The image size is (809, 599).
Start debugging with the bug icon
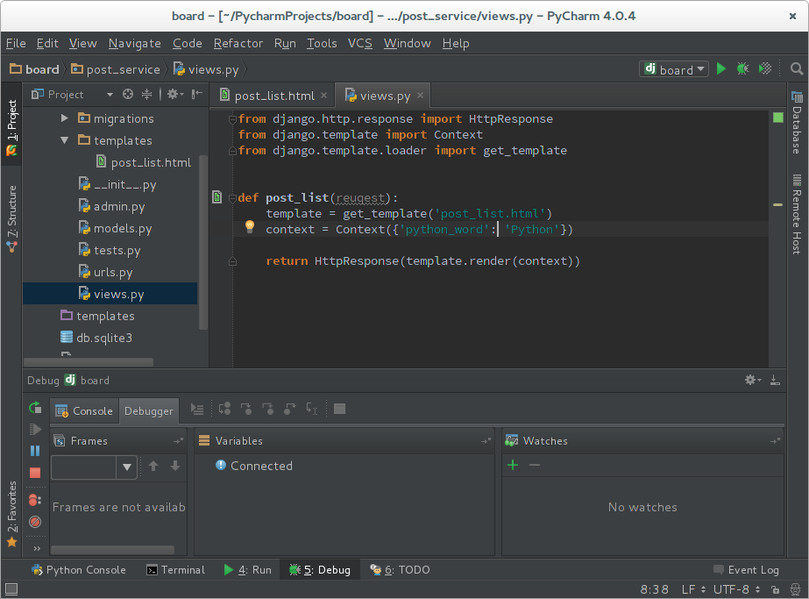pos(743,69)
